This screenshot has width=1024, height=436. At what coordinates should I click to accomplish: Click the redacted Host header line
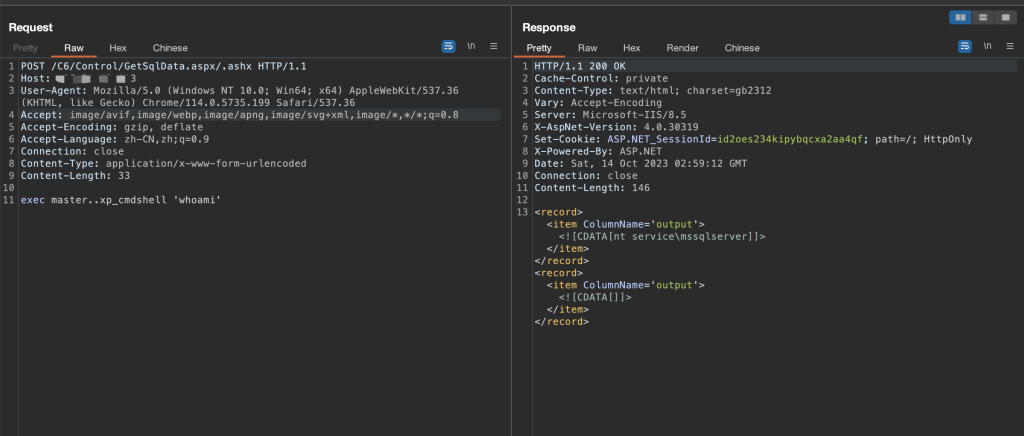78,78
